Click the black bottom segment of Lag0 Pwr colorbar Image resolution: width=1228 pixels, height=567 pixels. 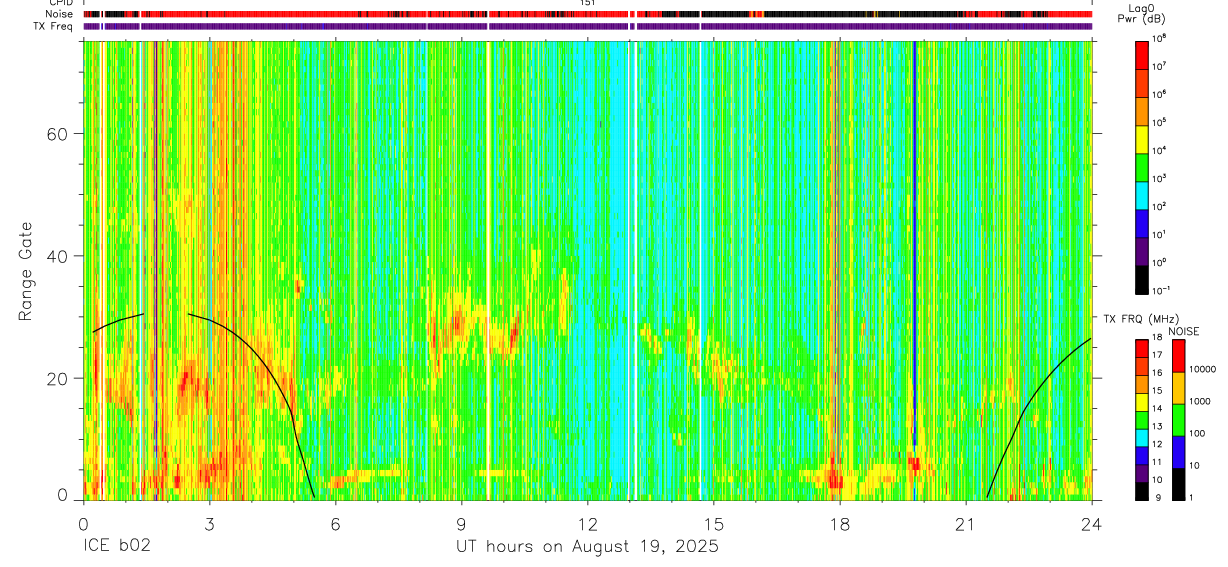1142,281
